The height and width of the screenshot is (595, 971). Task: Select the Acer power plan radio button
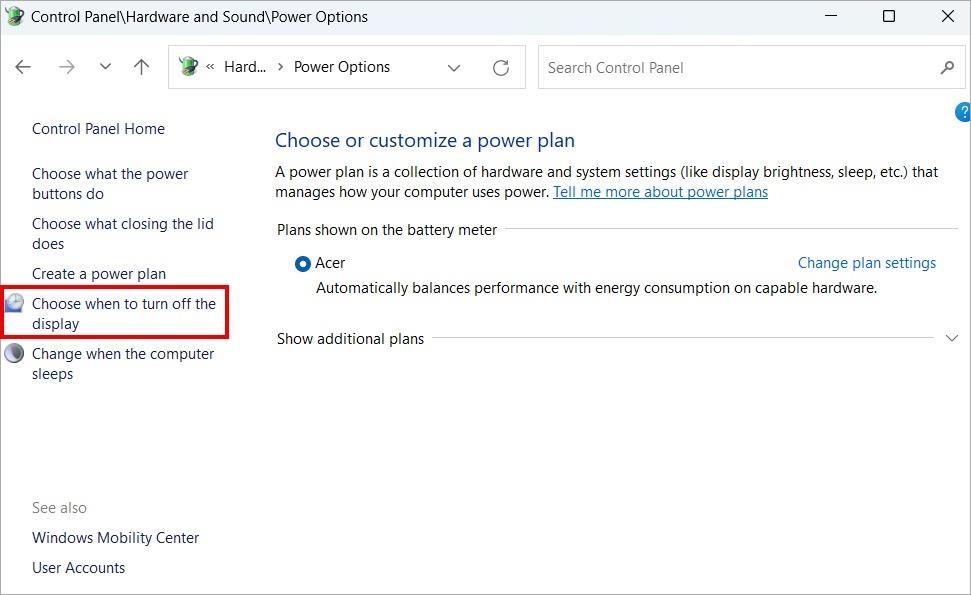[303, 264]
